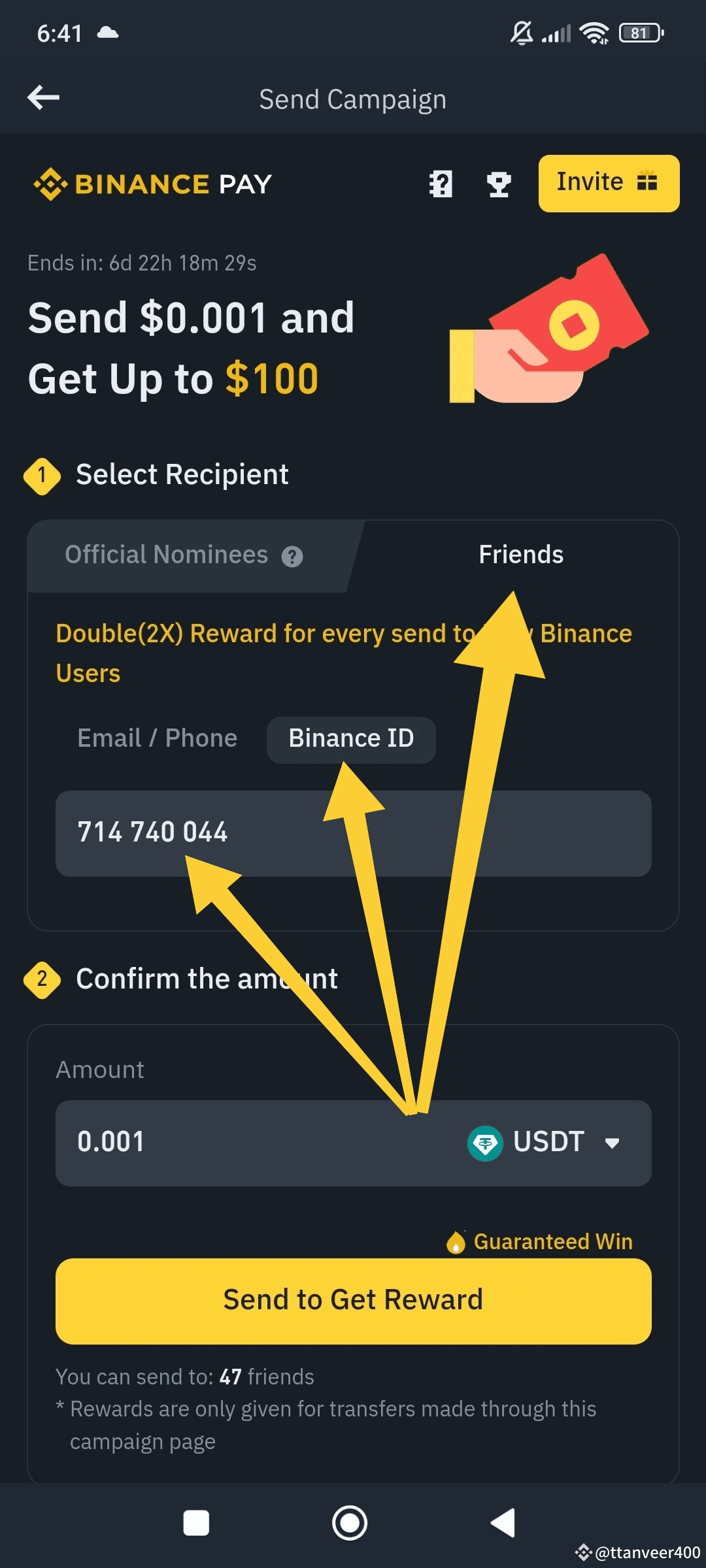
Task: Expand the USDT currency dropdown arrow
Action: pos(612,1143)
